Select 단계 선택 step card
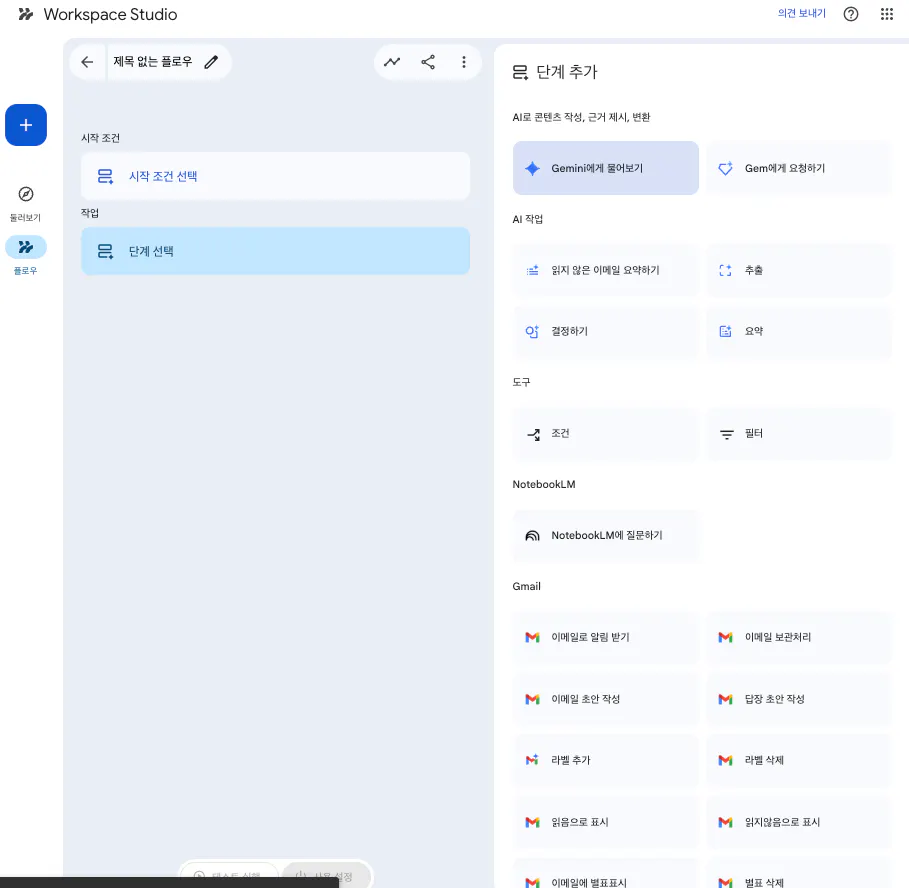 275,251
